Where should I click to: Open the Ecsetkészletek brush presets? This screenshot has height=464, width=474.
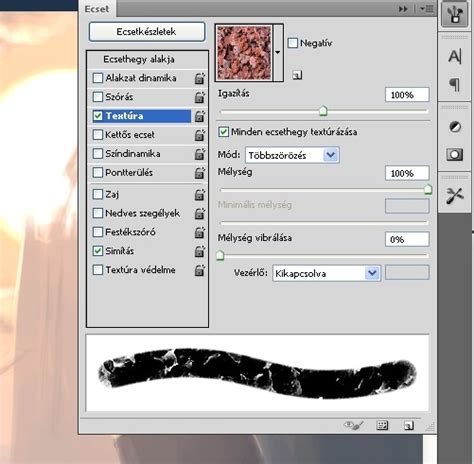click(x=147, y=32)
